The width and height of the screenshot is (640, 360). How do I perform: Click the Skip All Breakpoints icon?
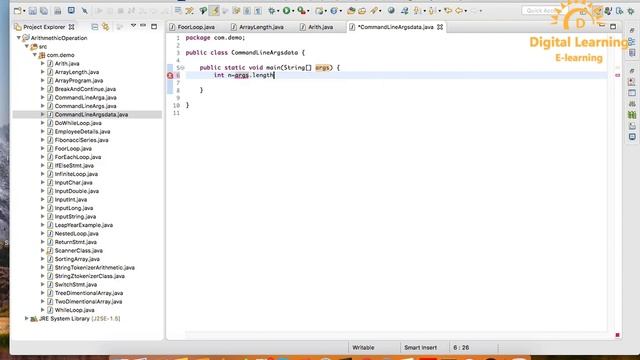click(x=84, y=11)
